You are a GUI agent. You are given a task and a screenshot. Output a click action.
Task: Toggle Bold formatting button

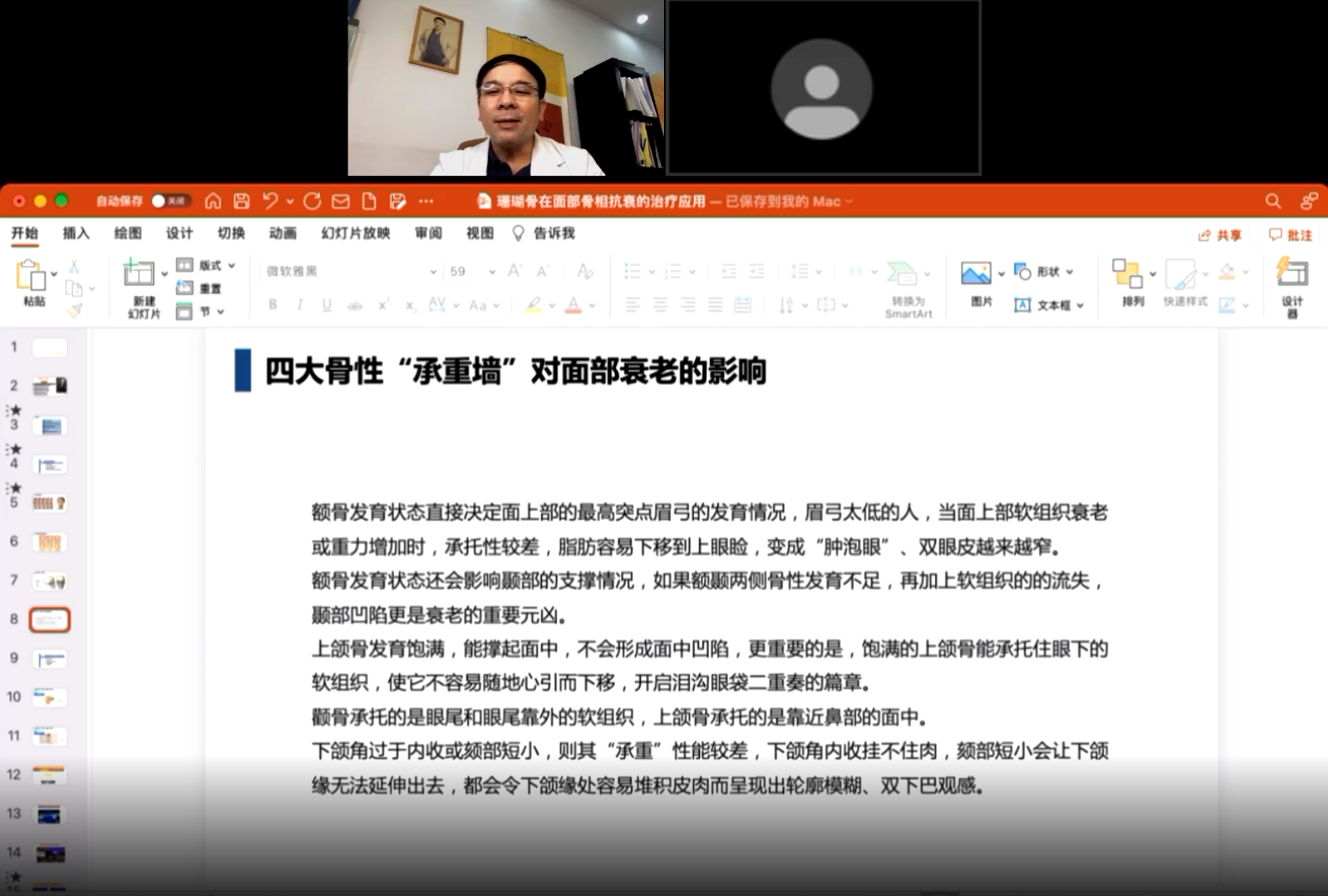273,305
